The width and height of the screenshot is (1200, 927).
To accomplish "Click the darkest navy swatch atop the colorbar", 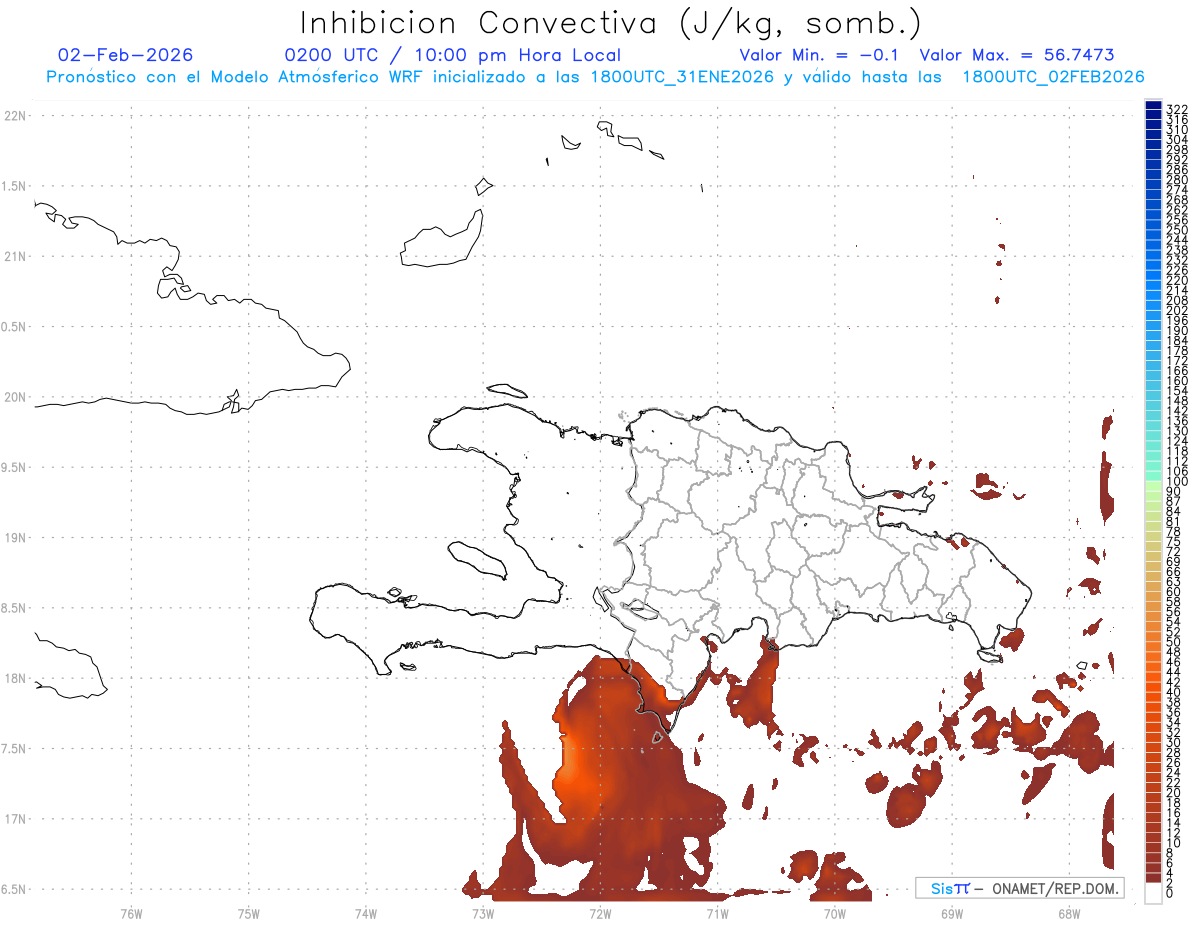I will point(1153,106).
